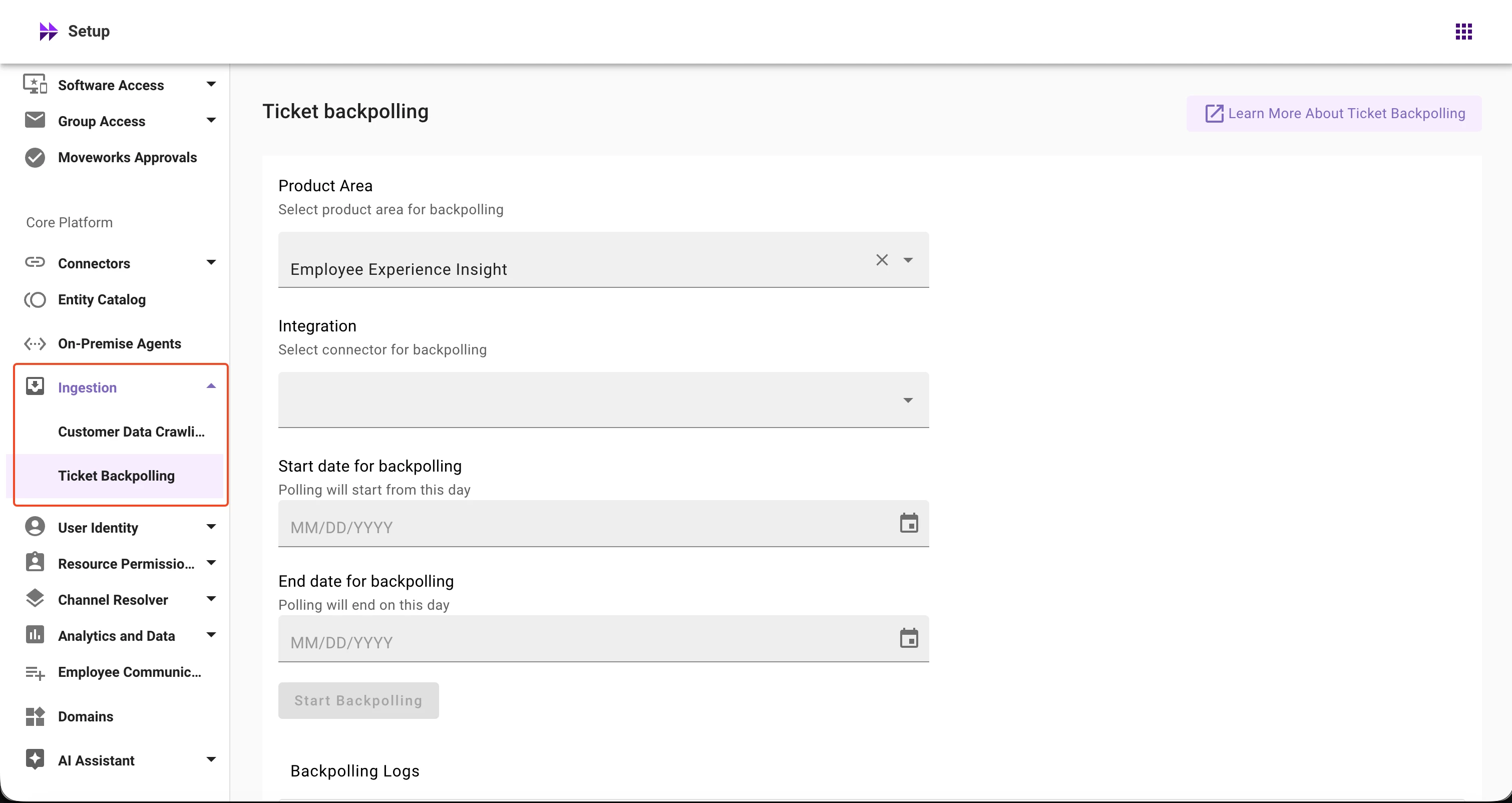The image size is (1512, 803).
Task: Expand the User Identity section
Action: click(x=211, y=527)
